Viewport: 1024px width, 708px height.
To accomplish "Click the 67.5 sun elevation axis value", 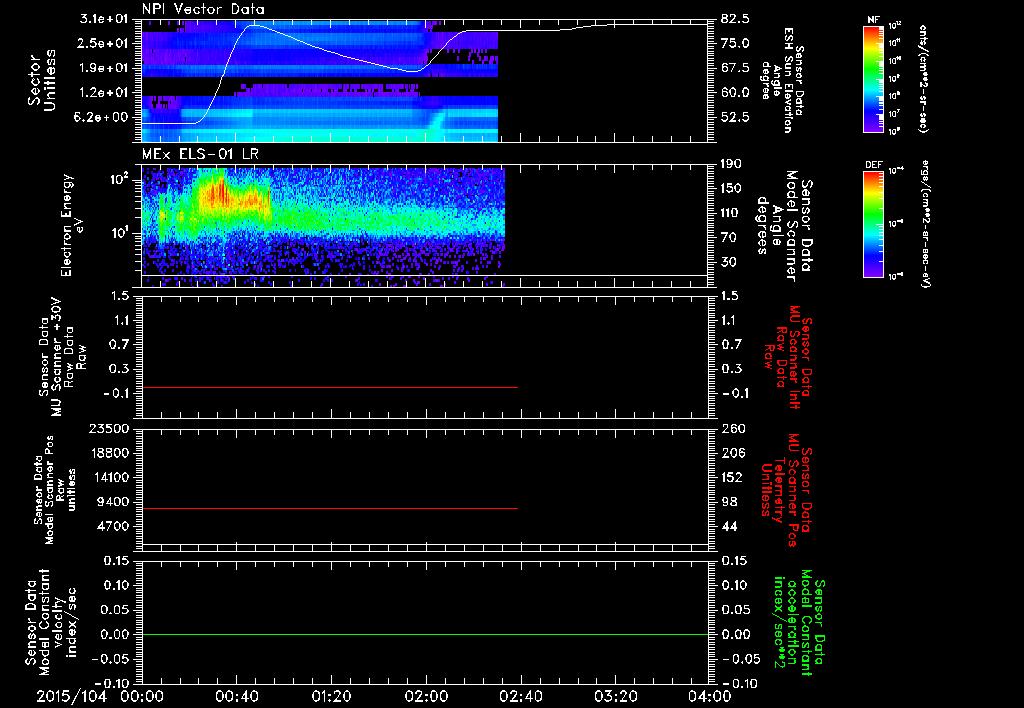I will [x=735, y=68].
